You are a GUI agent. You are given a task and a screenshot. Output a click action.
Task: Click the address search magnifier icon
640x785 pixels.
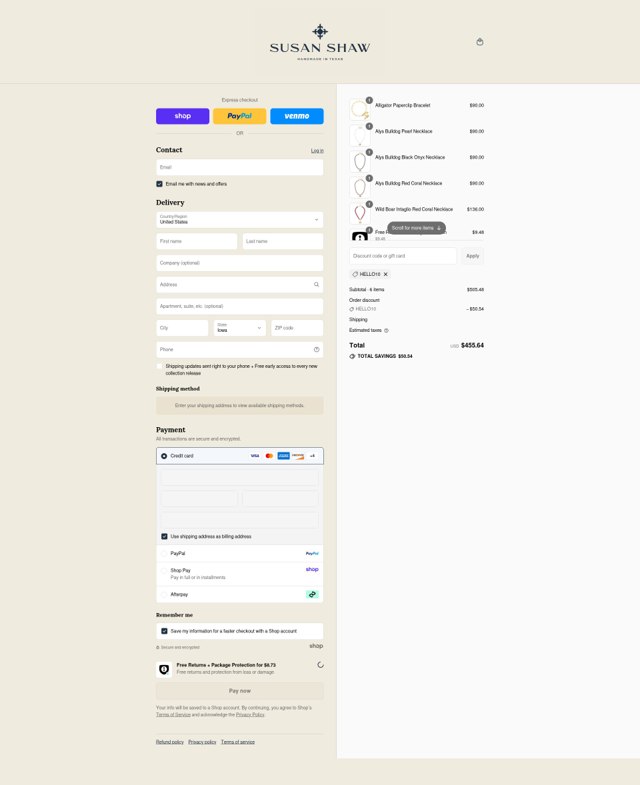pyautogui.click(x=316, y=284)
